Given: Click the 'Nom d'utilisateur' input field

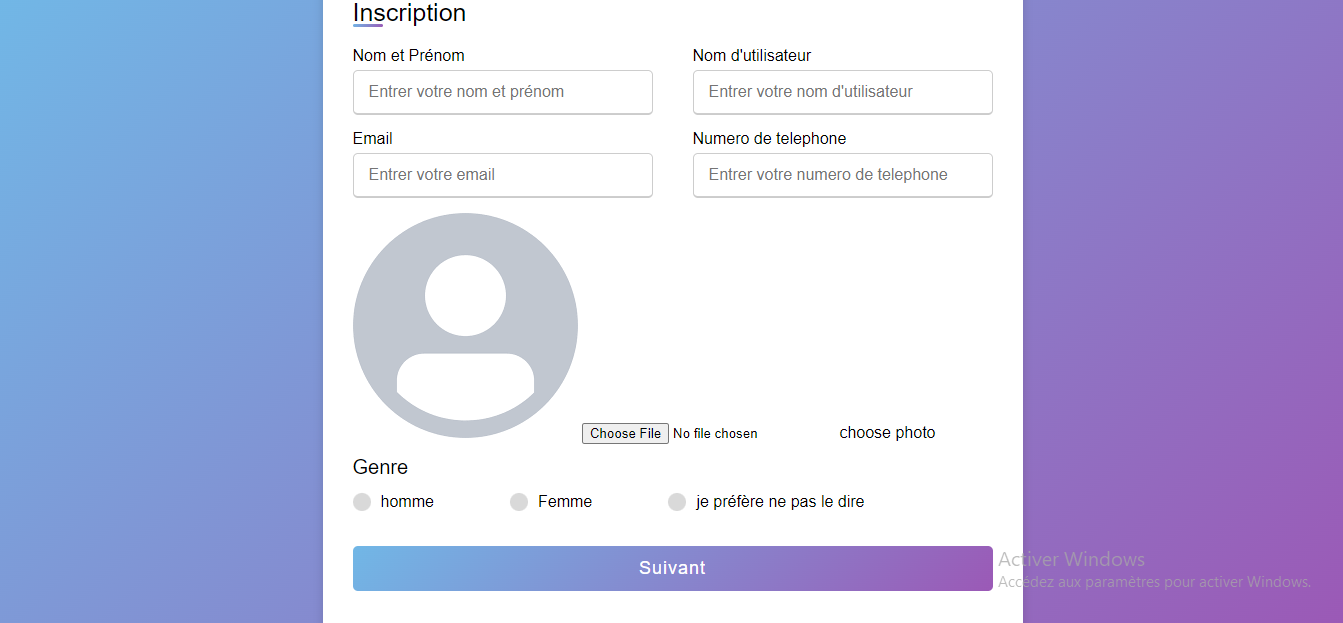Looking at the screenshot, I should point(842,92).
